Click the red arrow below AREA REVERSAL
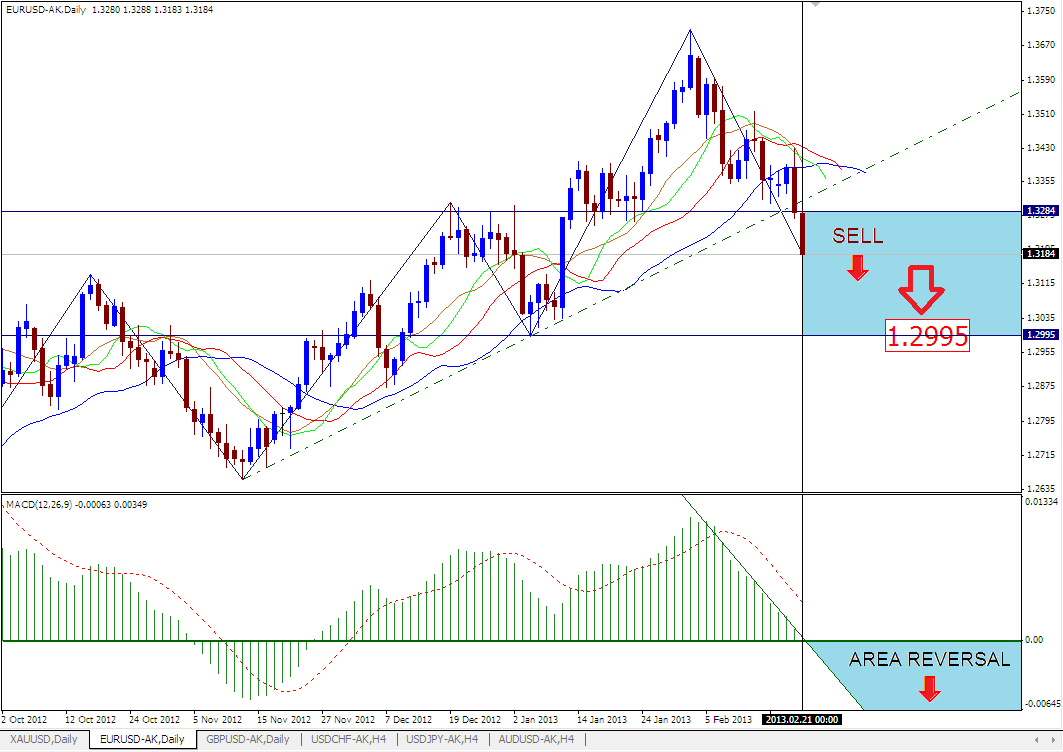The width and height of the screenshot is (1063, 752). [x=930, y=687]
